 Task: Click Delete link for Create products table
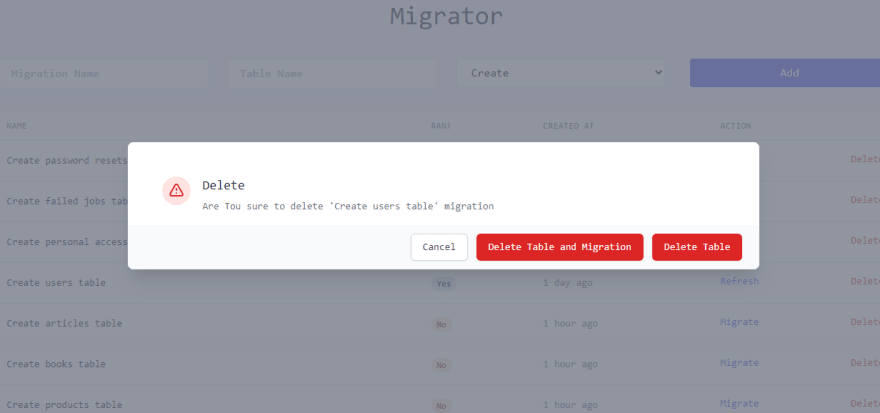coord(865,404)
